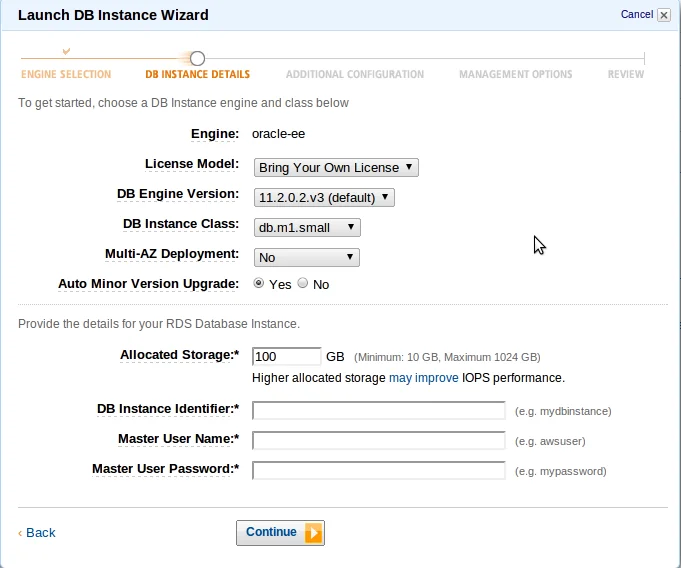Screen dimensions: 681x568
Task: Click the Continue button
Action: (280, 533)
